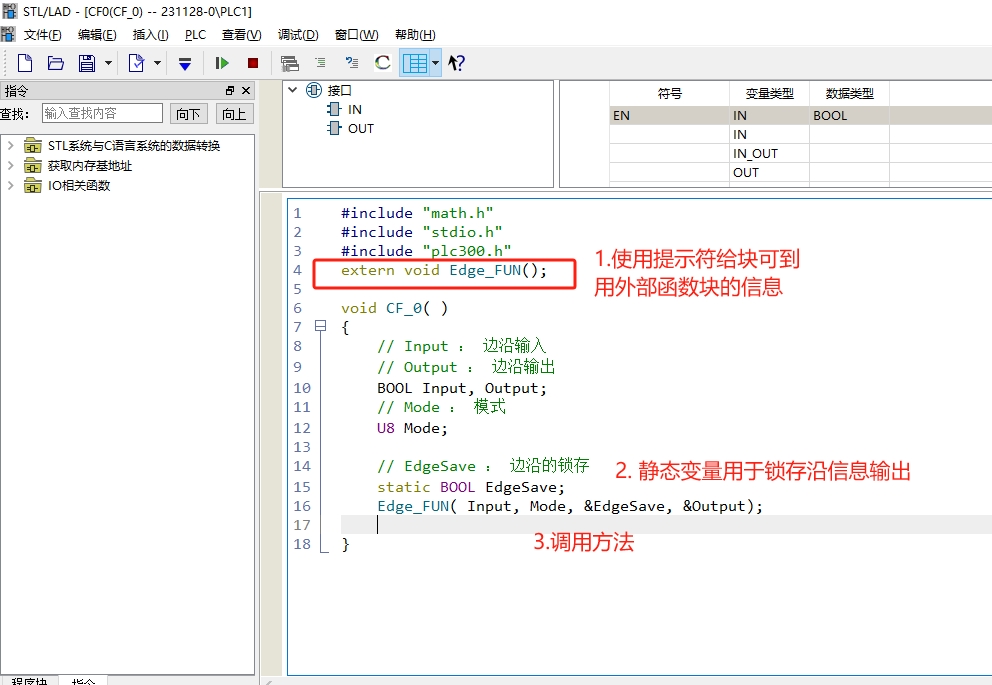
Task: Select the EN symbol cell
Action: [669, 116]
